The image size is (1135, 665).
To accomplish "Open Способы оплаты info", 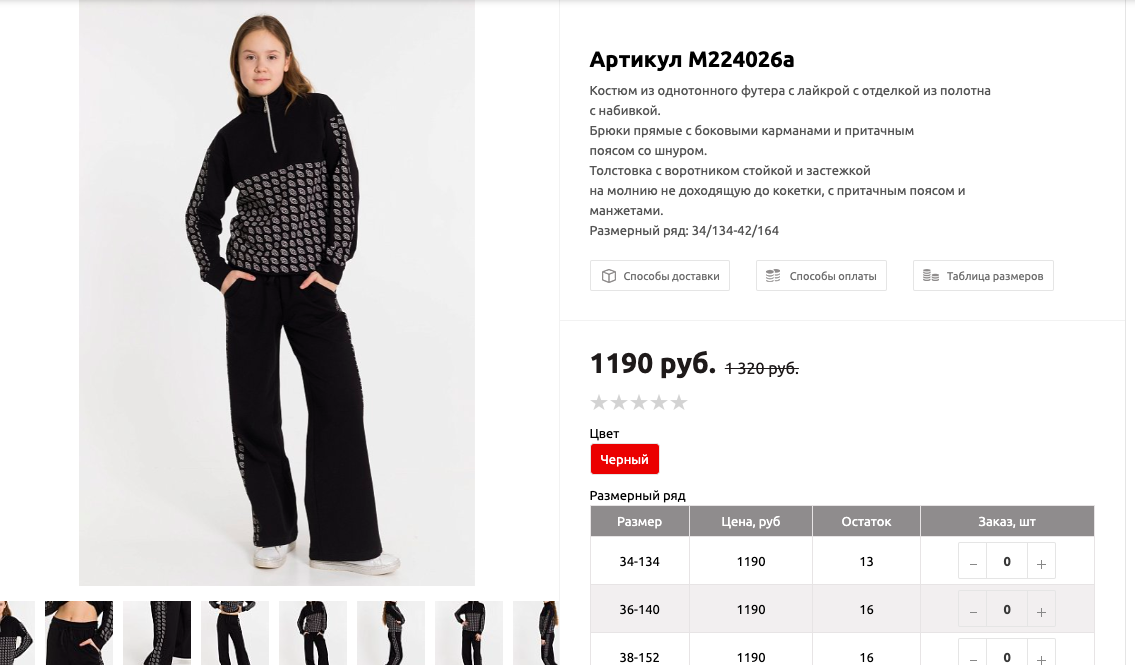I will click(821, 276).
